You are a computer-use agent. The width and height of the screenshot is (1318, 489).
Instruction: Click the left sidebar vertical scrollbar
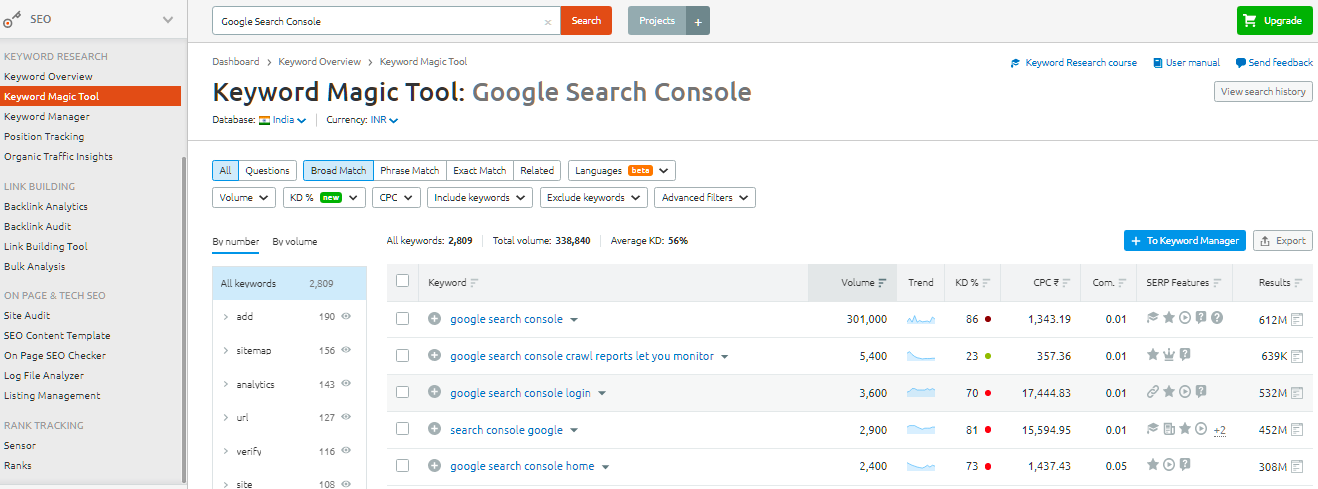(183, 320)
